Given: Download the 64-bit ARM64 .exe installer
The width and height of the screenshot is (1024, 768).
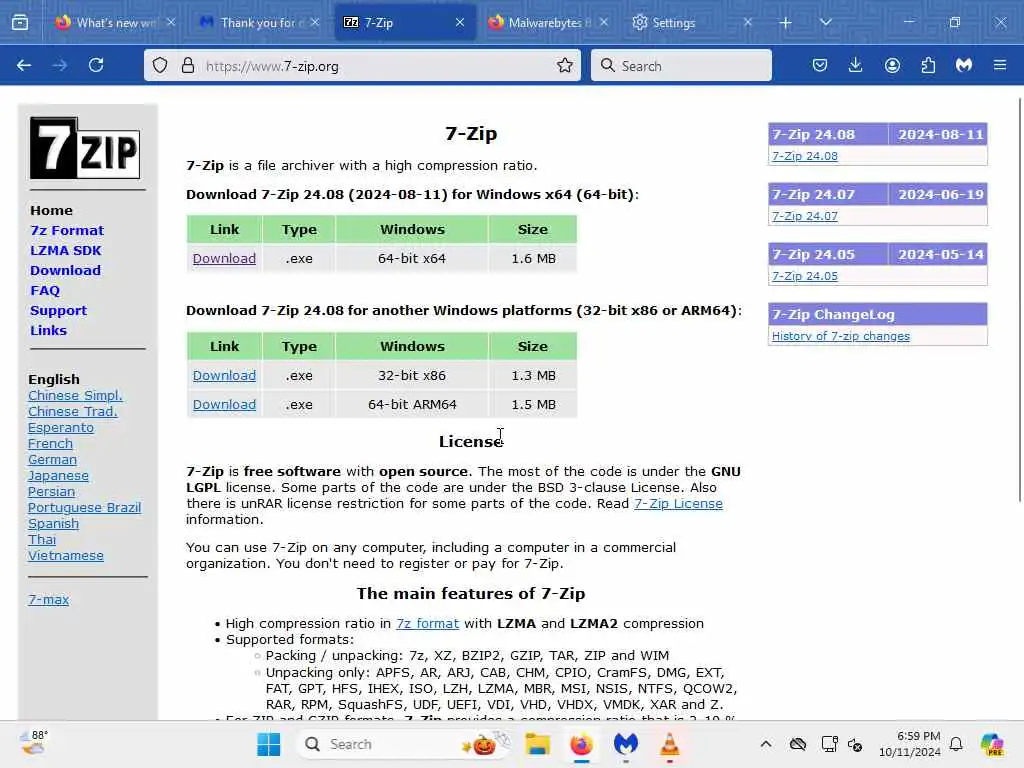Looking at the screenshot, I should click(x=224, y=404).
